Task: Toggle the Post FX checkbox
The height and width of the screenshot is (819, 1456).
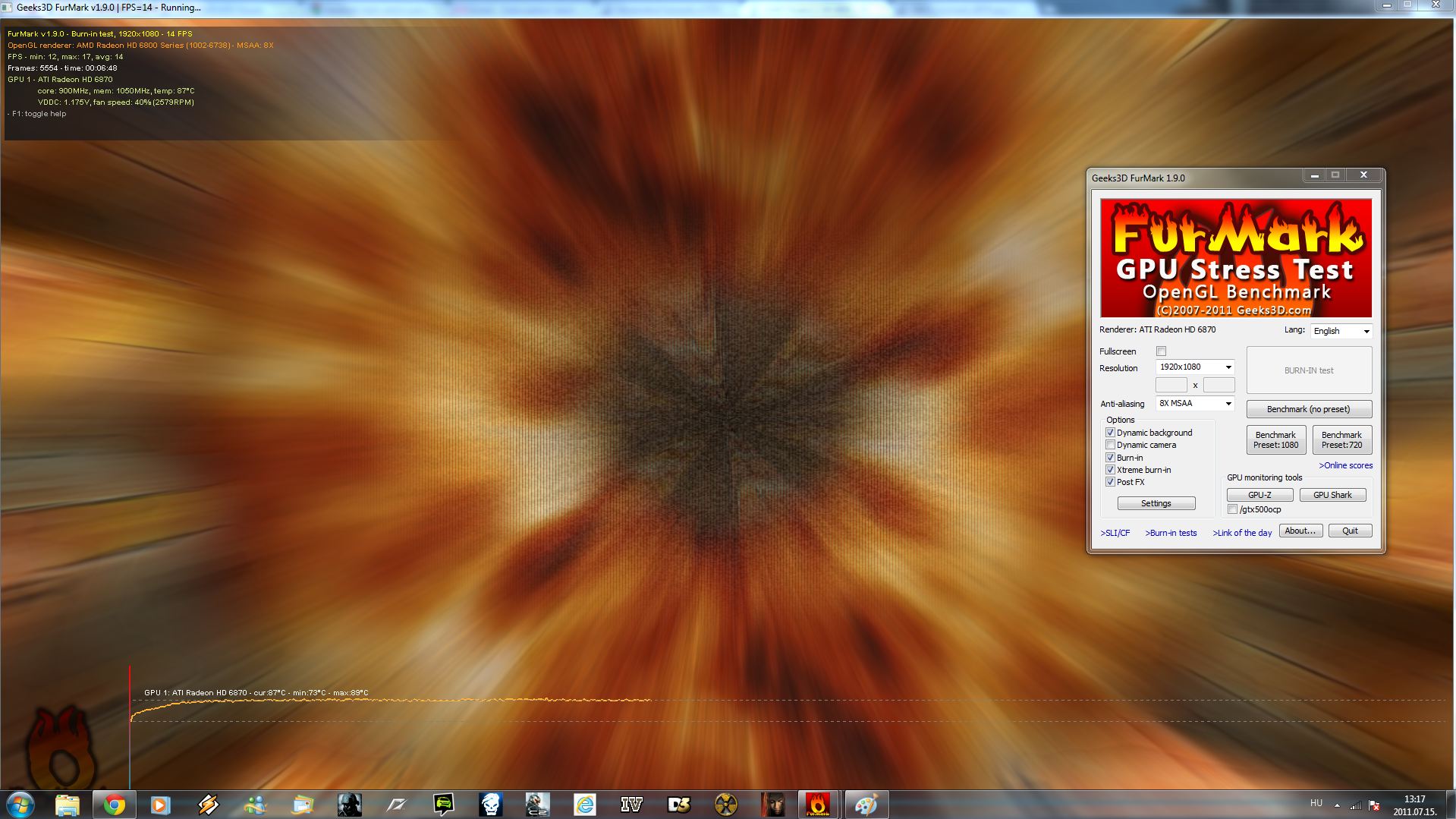Action: [1110, 482]
